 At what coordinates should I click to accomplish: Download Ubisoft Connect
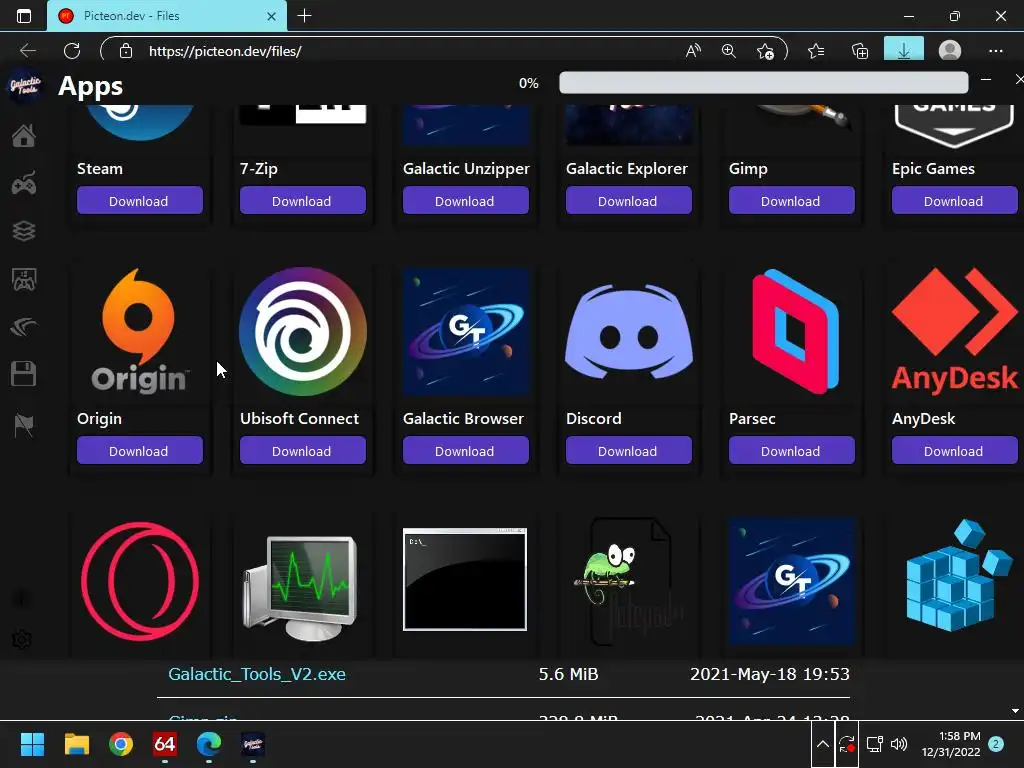[x=302, y=451]
